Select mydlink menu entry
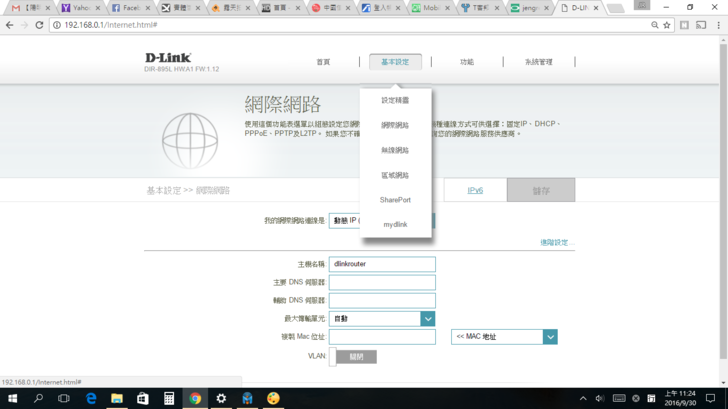 (395, 225)
